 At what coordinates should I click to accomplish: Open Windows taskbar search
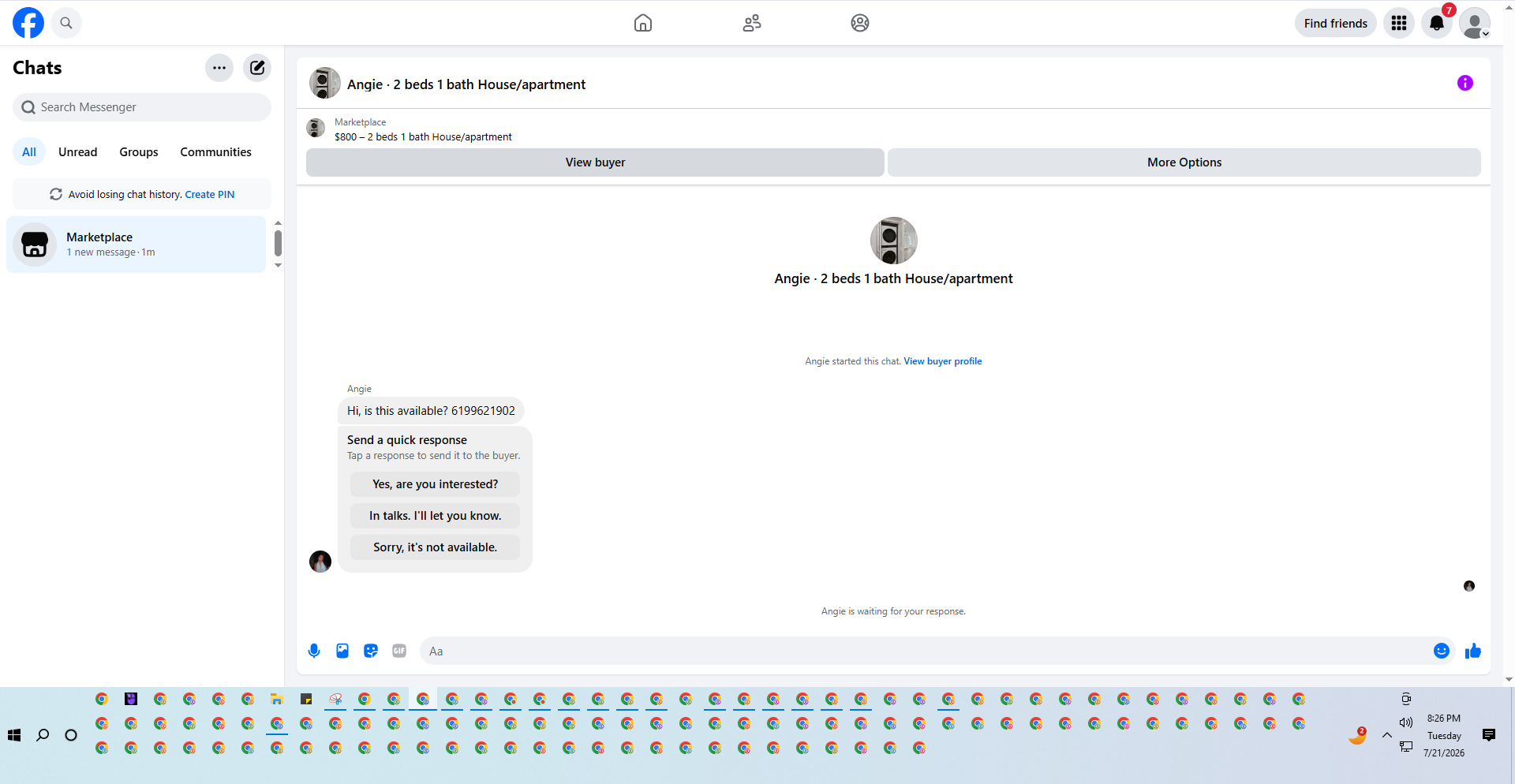coord(43,735)
